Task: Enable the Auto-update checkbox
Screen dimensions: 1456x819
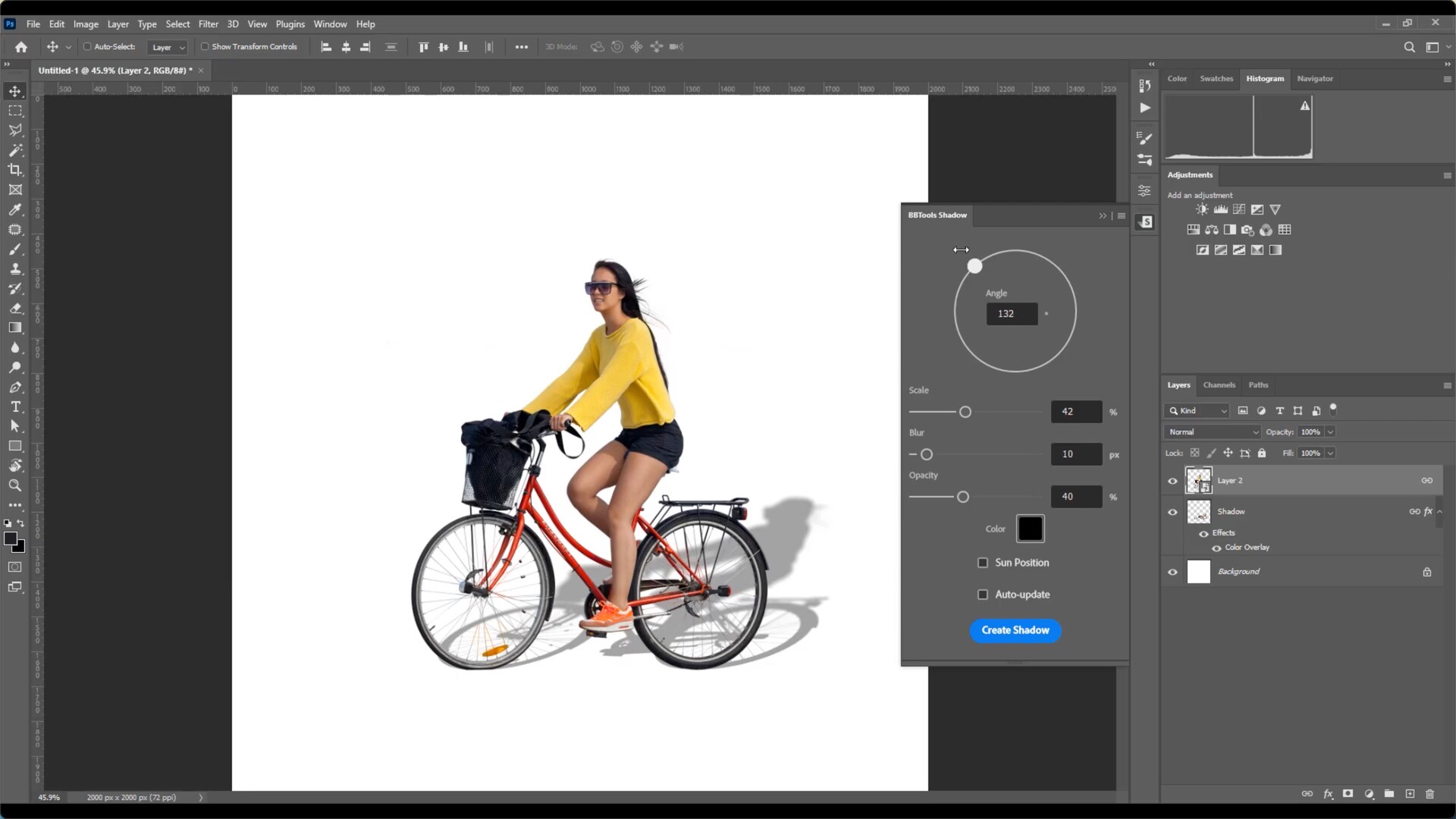Action: tap(983, 595)
